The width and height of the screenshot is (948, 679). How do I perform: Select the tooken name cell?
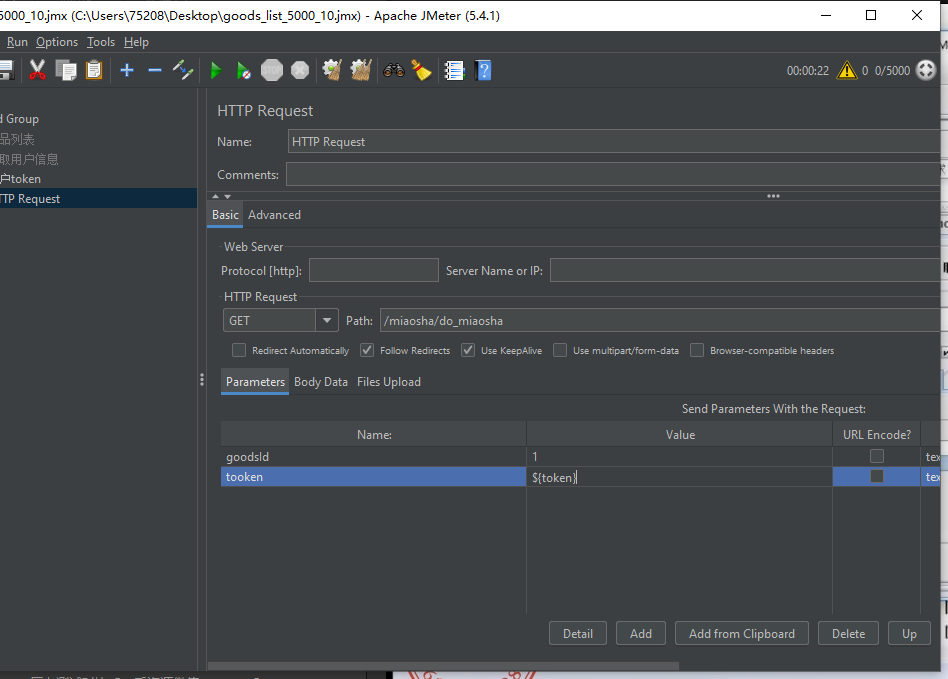click(374, 476)
